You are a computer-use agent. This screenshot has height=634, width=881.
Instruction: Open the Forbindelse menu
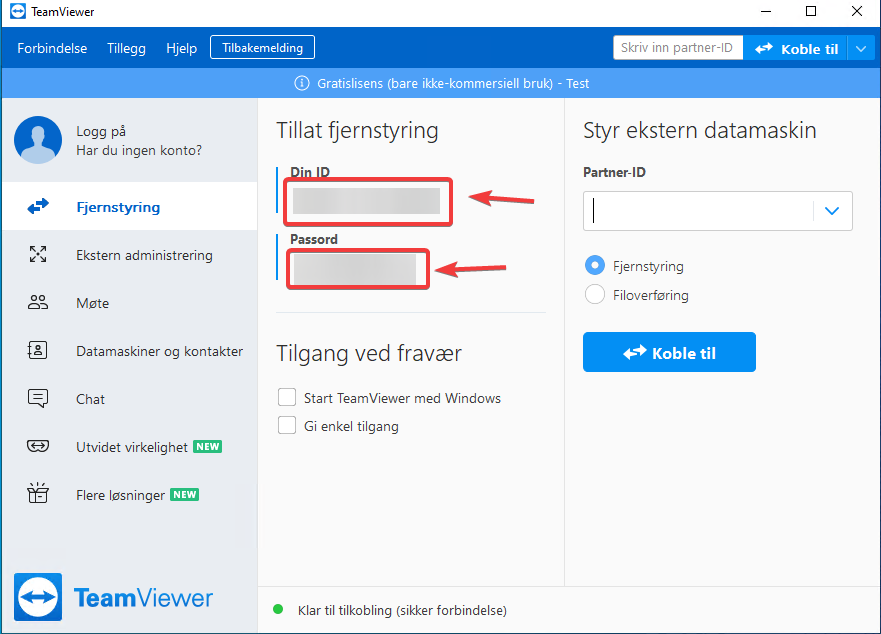pyautogui.click(x=52, y=48)
